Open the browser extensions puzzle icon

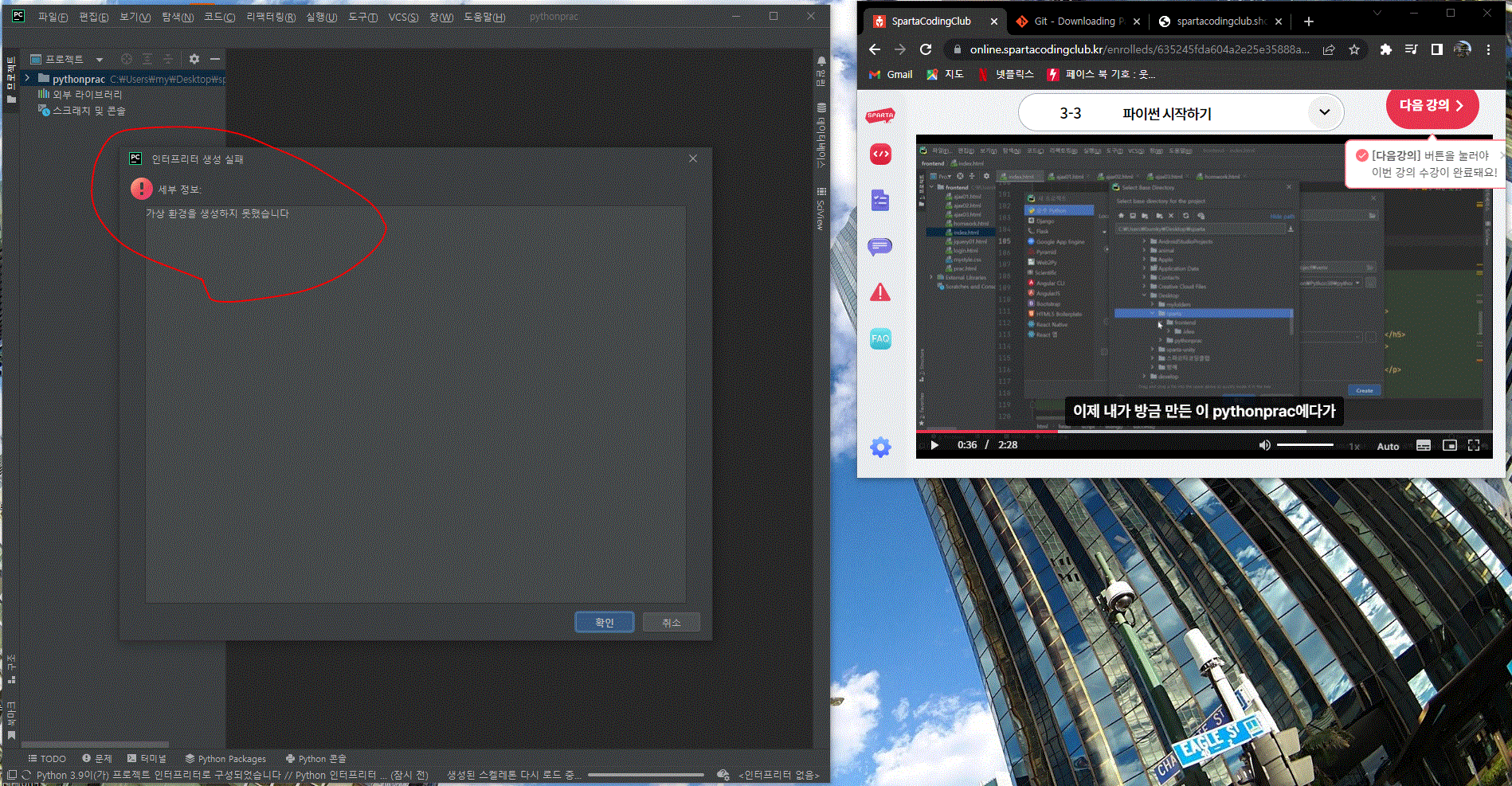[x=1386, y=49]
